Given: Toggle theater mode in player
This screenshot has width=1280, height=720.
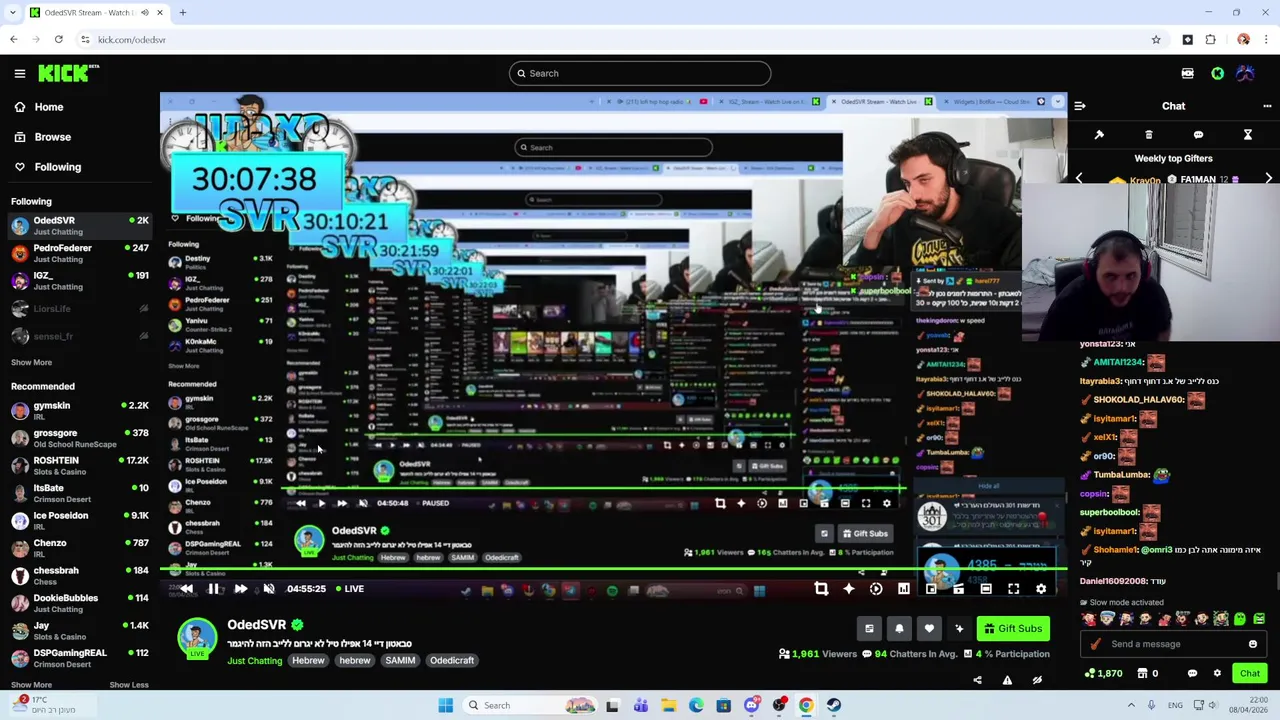Looking at the screenshot, I should click(x=986, y=589).
